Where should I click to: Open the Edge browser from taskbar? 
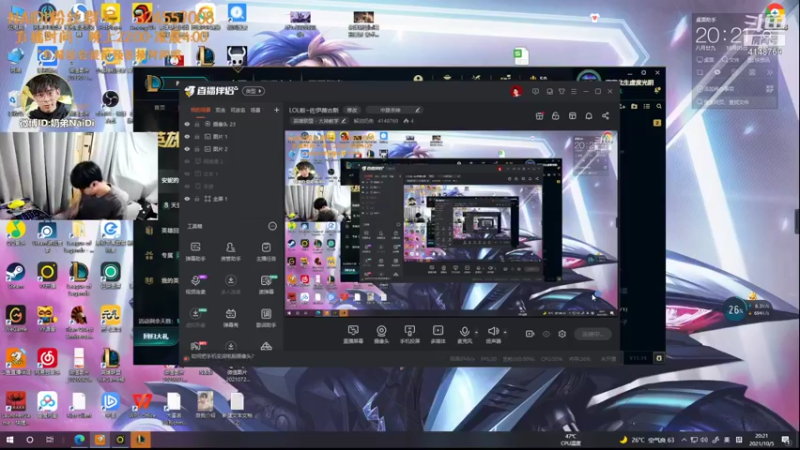(79, 440)
